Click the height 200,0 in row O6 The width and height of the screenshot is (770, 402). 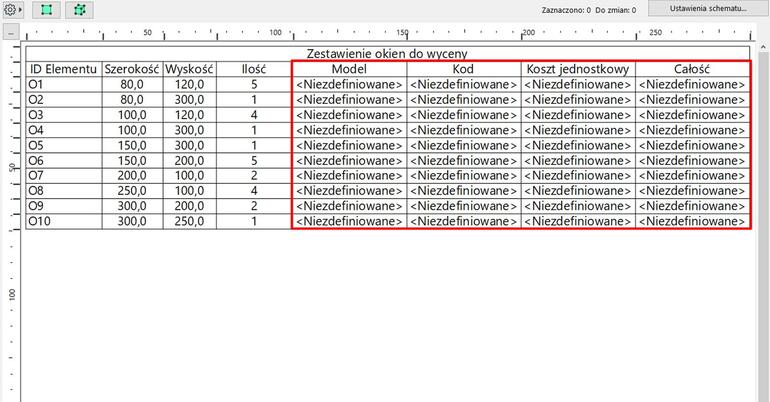(190, 161)
